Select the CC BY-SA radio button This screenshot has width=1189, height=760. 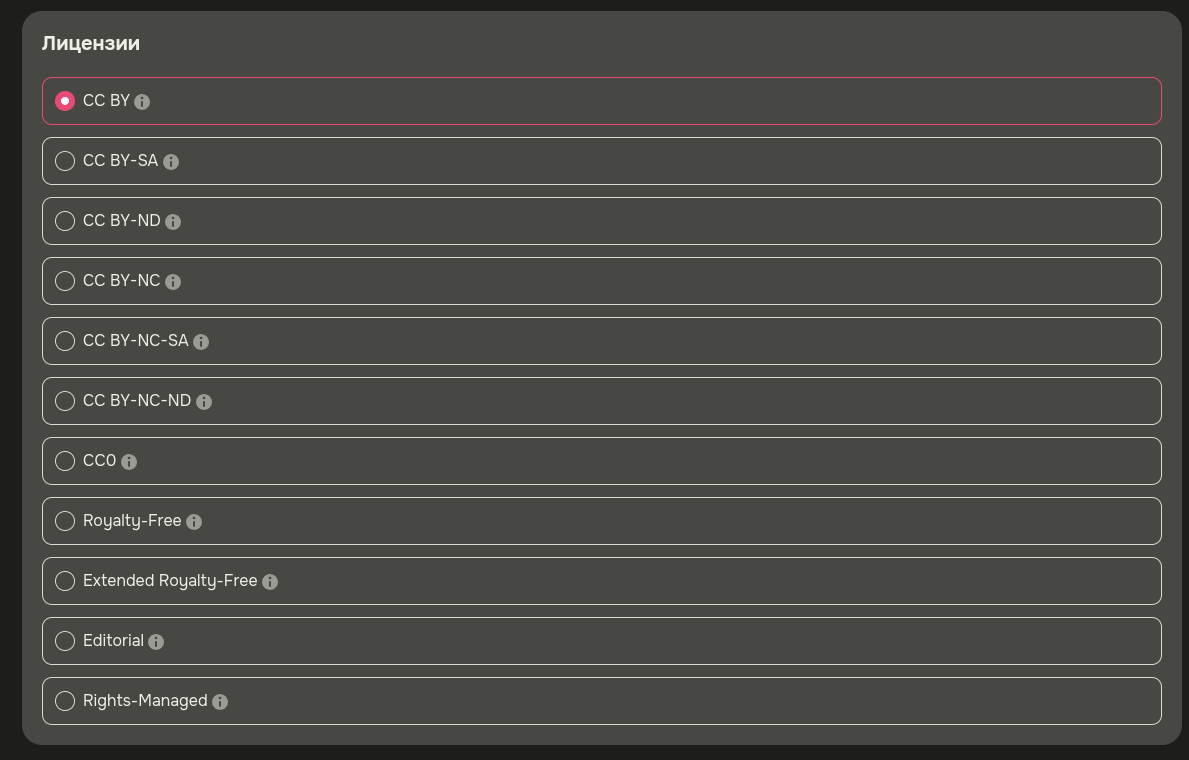pos(65,161)
